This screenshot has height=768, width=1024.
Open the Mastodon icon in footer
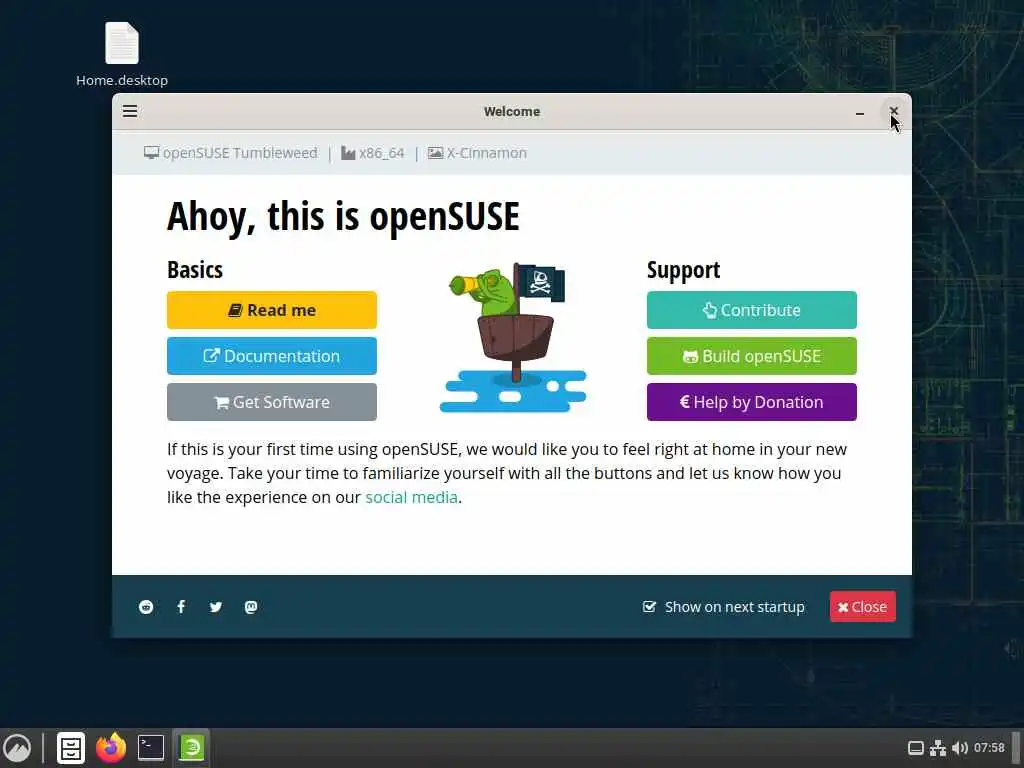pyautogui.click(x=251, y=607)
